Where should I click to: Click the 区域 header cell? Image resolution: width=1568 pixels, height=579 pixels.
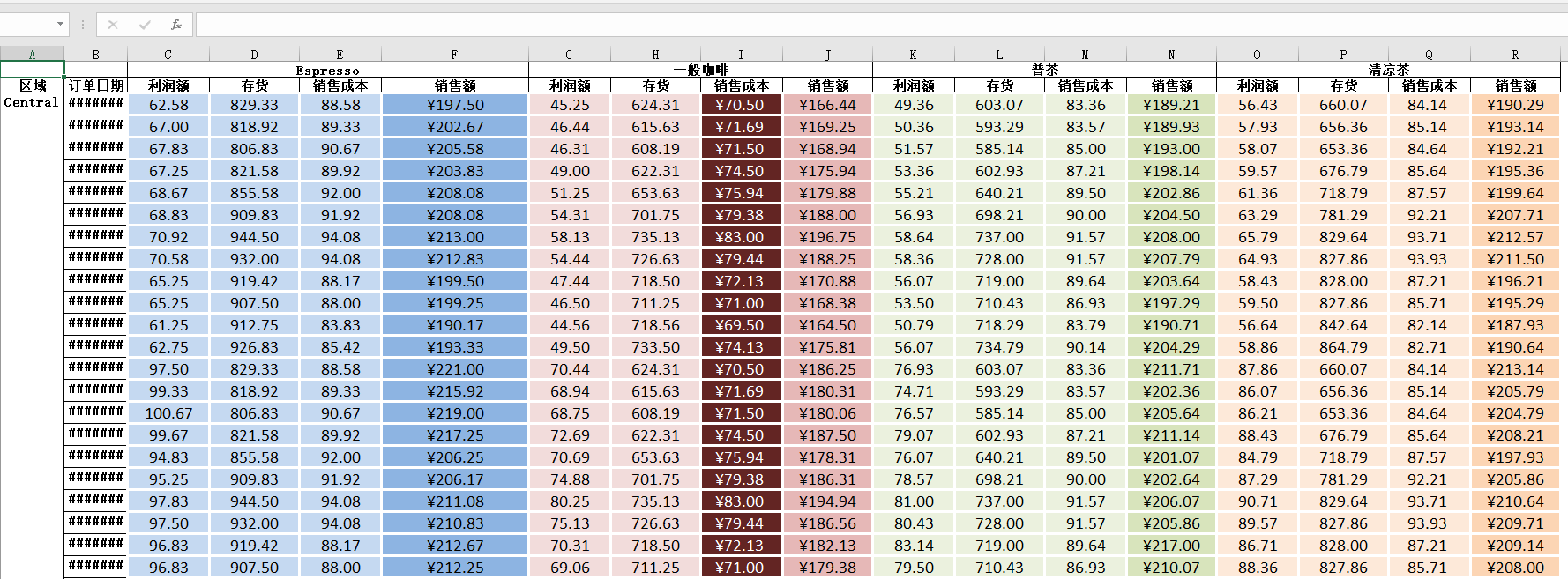pyautogui.click(x=32, y=85)
